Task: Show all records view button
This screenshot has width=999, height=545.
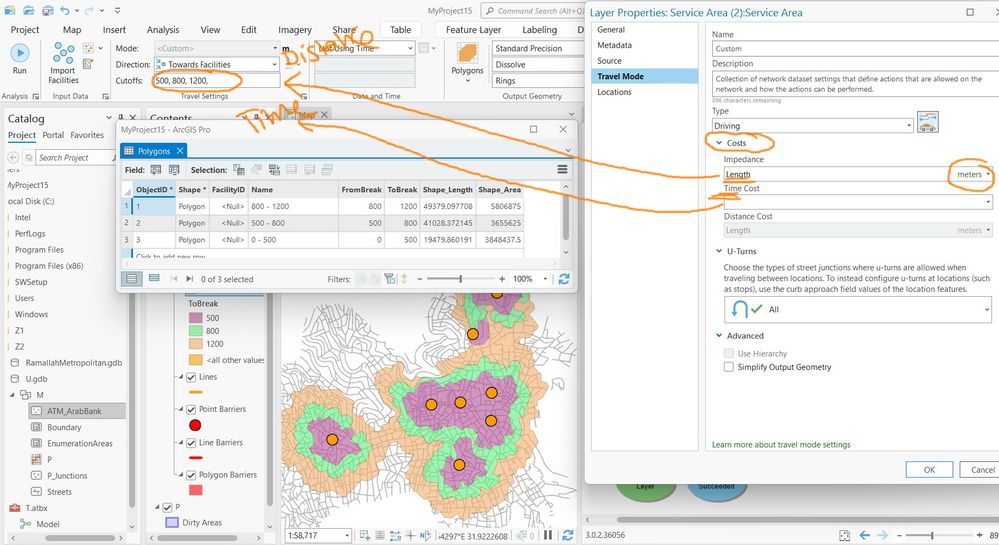Action: (132, 279)
